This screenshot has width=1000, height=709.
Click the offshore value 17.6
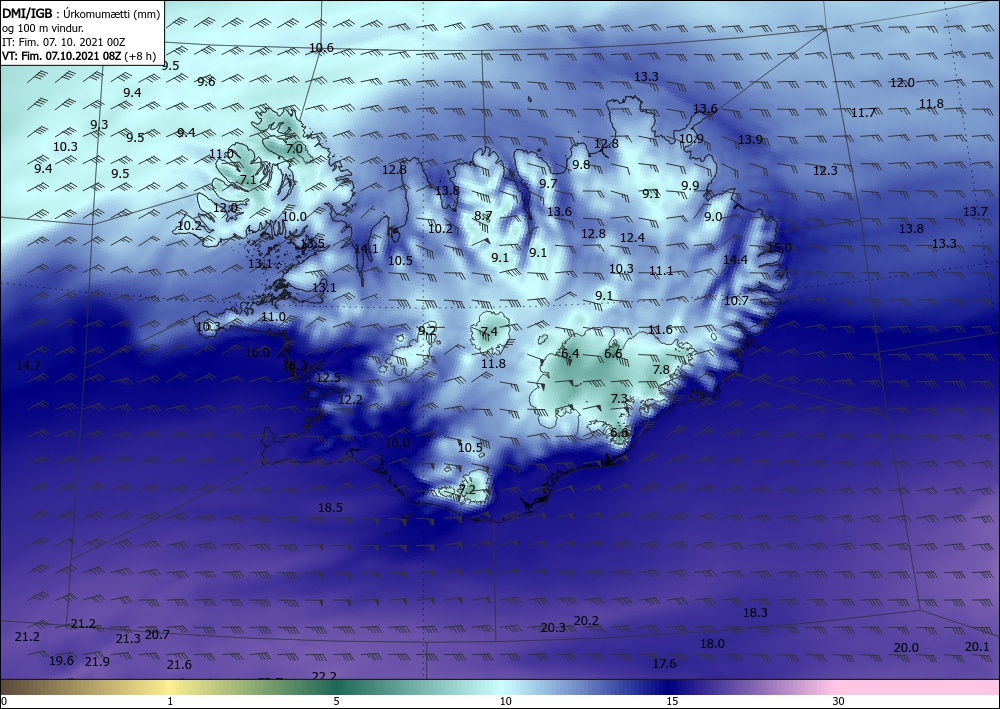tap(664, 664)
